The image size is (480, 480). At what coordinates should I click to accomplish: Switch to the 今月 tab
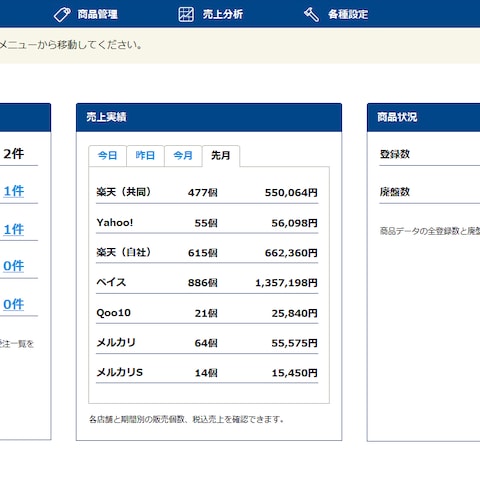tap(183, 156)
